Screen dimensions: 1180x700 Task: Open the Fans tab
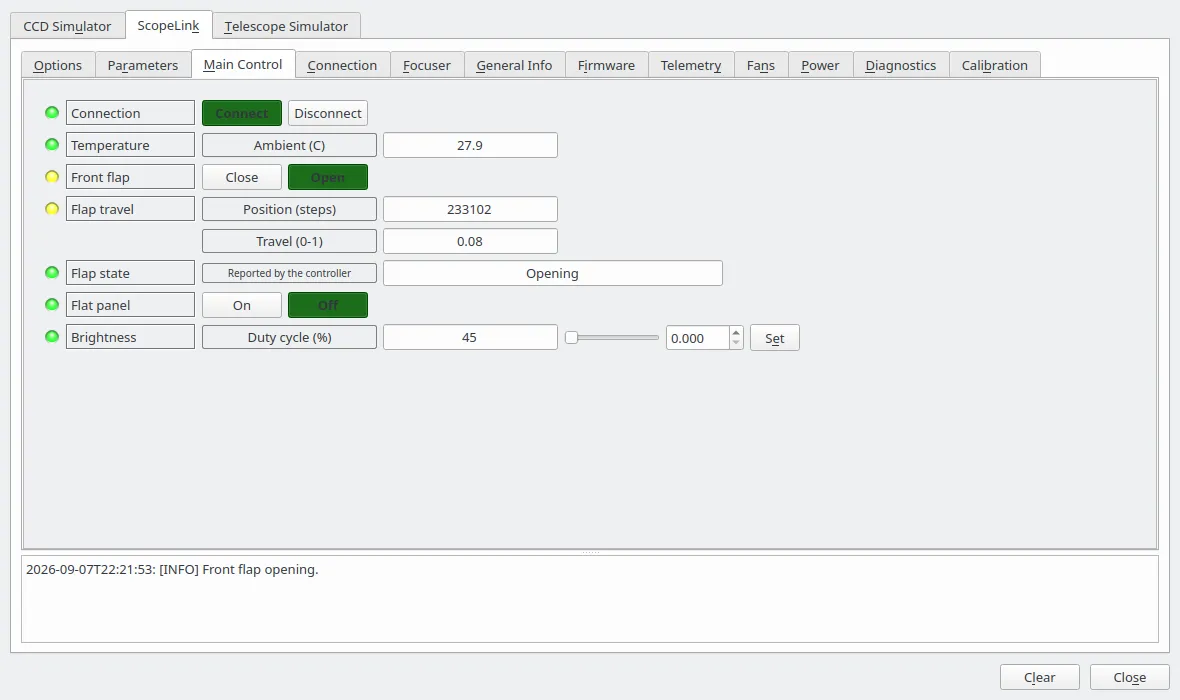761,65
